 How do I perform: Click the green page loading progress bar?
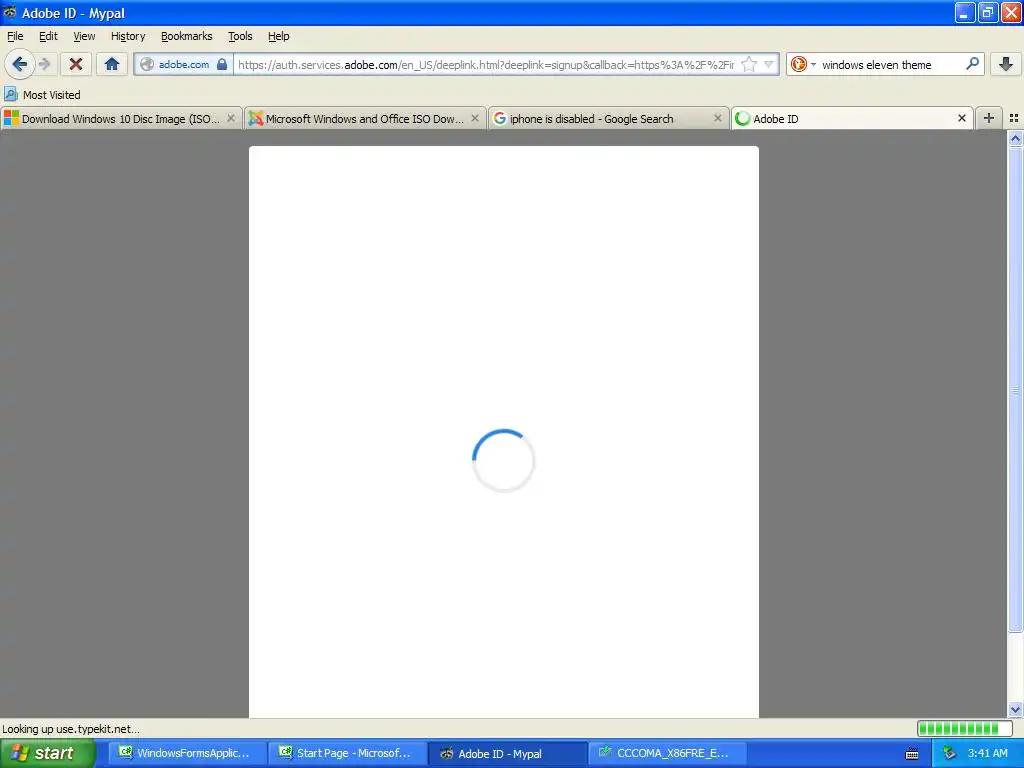click(x=965, y=728)
